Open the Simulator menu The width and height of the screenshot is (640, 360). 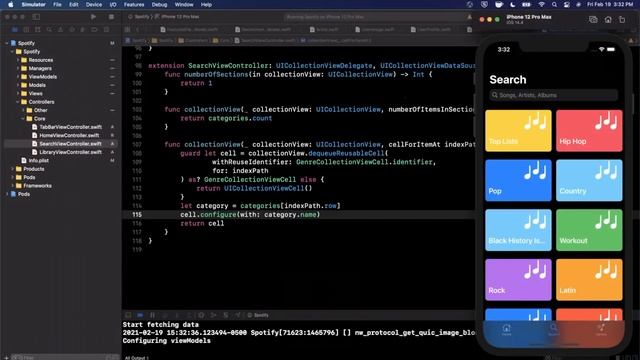33,4
